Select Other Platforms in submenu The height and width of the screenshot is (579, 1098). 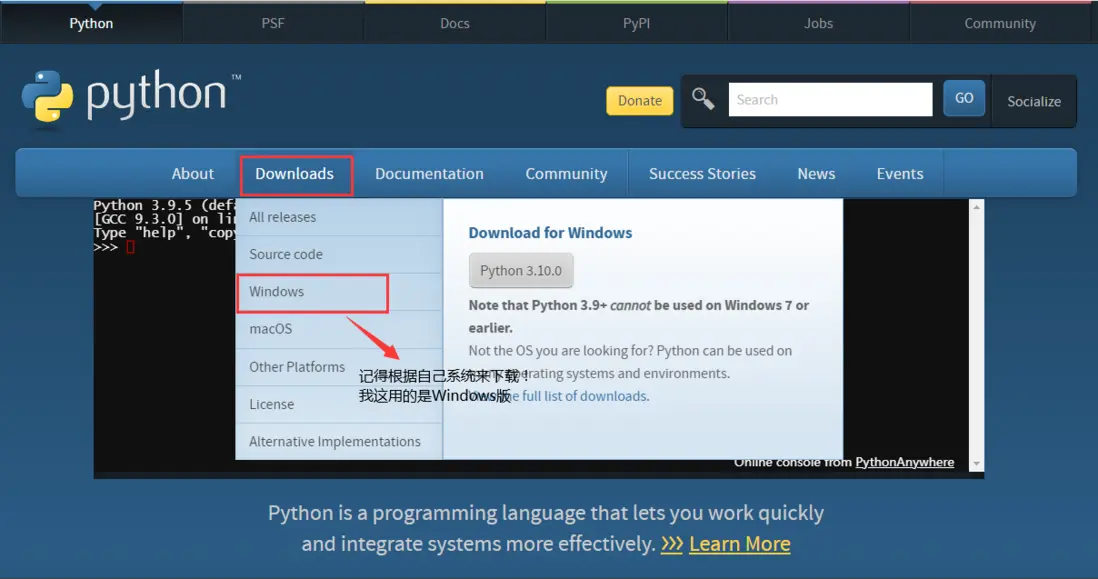point(339,367)
